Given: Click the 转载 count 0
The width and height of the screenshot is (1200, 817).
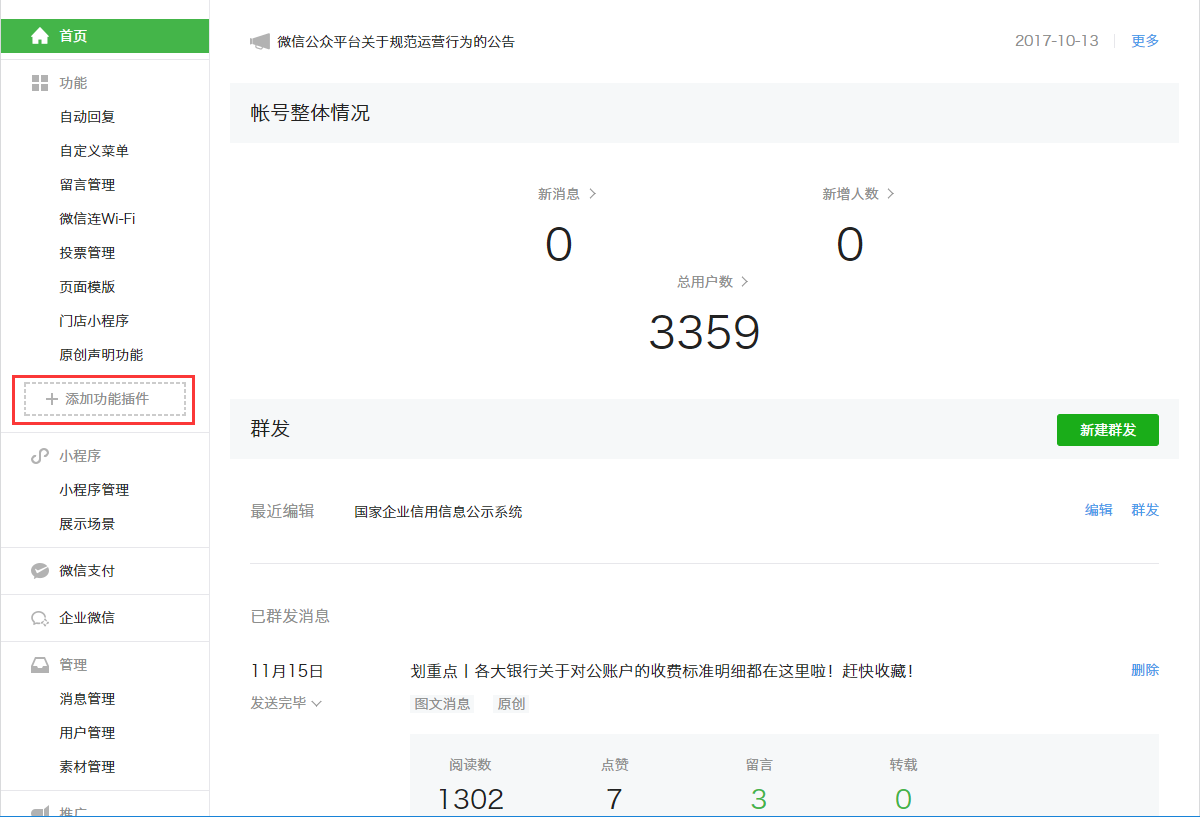Looking at the screenshot, I should tap(903, 799).
